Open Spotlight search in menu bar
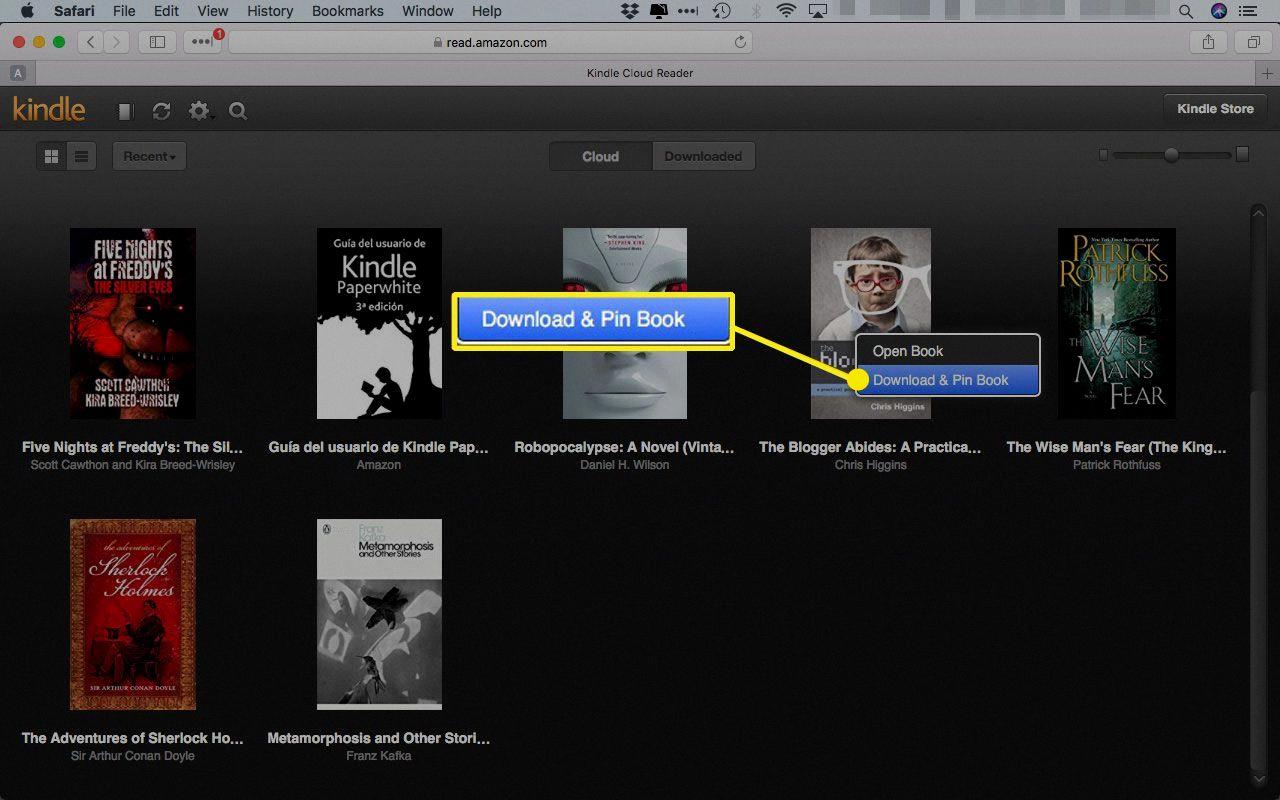The image size is (1280, 800). point(1186,11)
